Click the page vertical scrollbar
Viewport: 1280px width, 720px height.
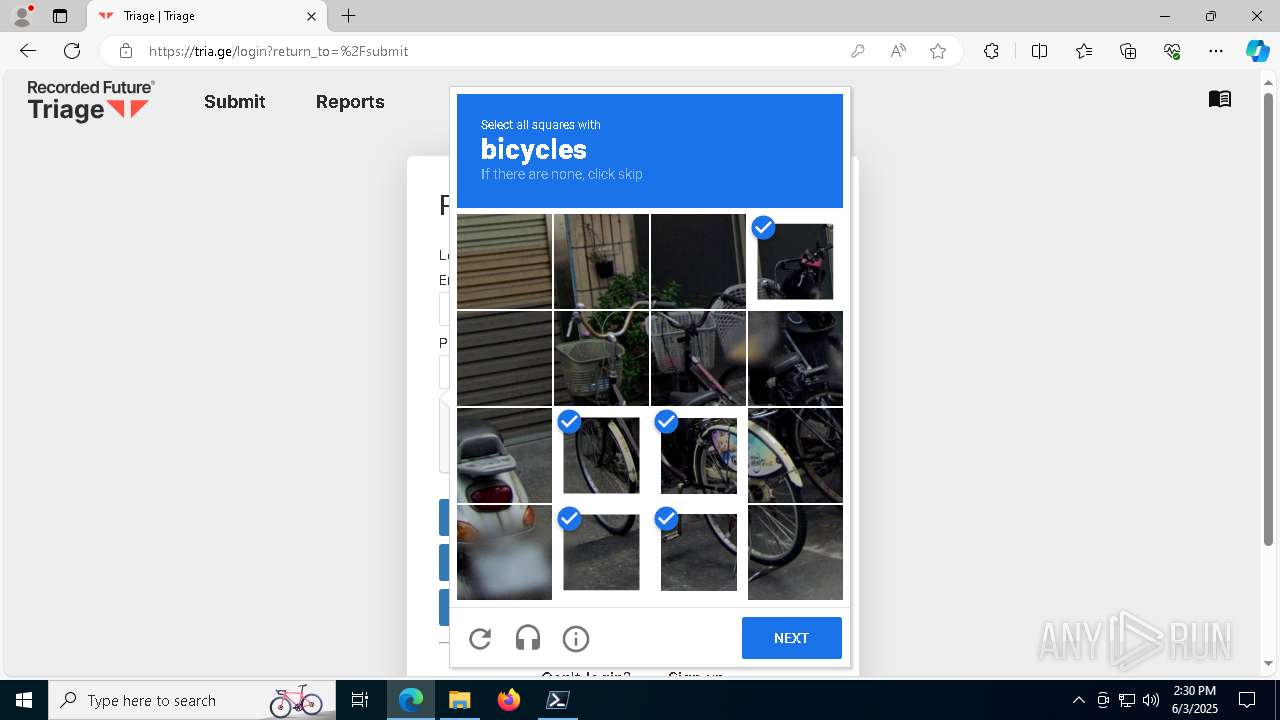1269,318
